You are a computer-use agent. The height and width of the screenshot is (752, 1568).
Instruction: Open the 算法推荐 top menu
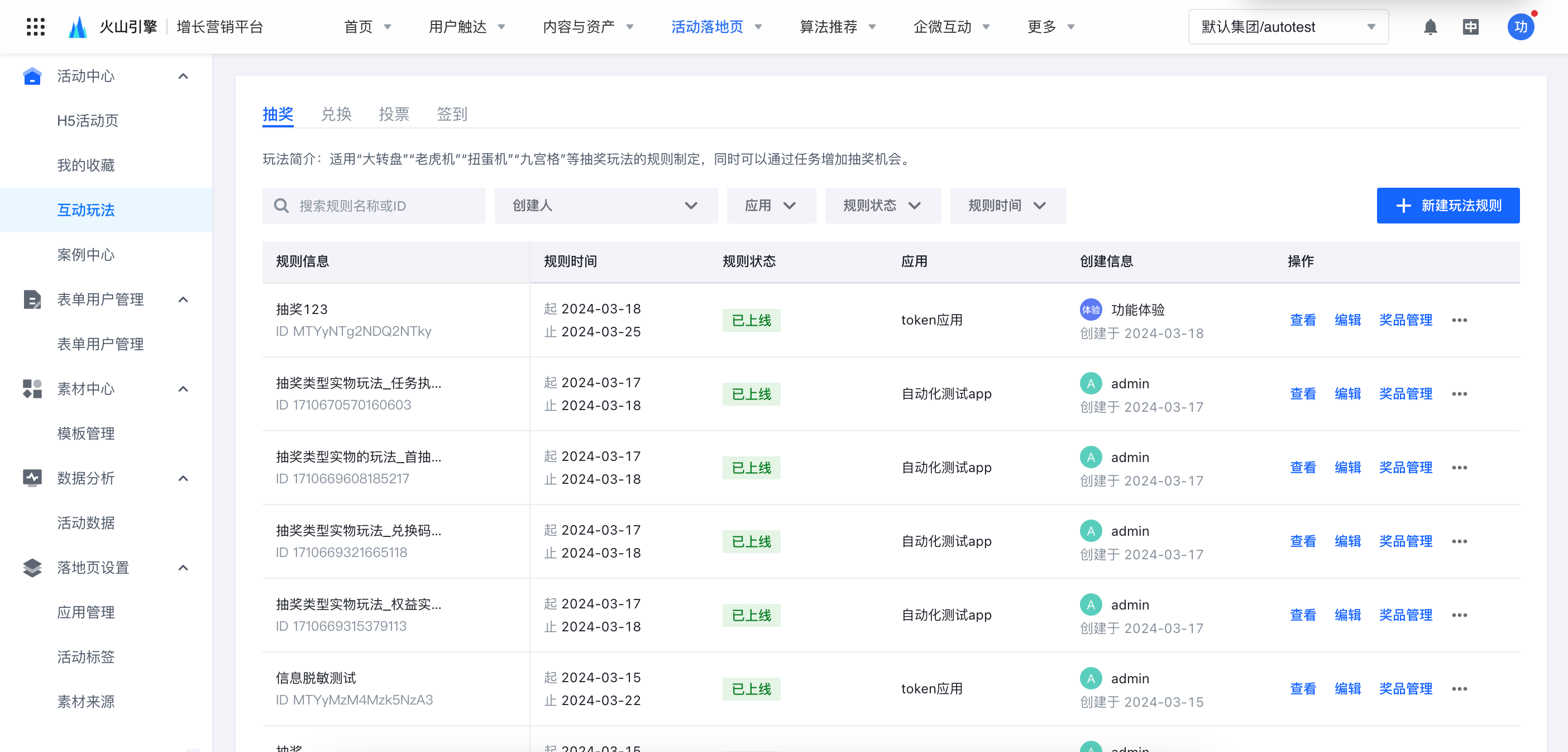click(838, 27)
